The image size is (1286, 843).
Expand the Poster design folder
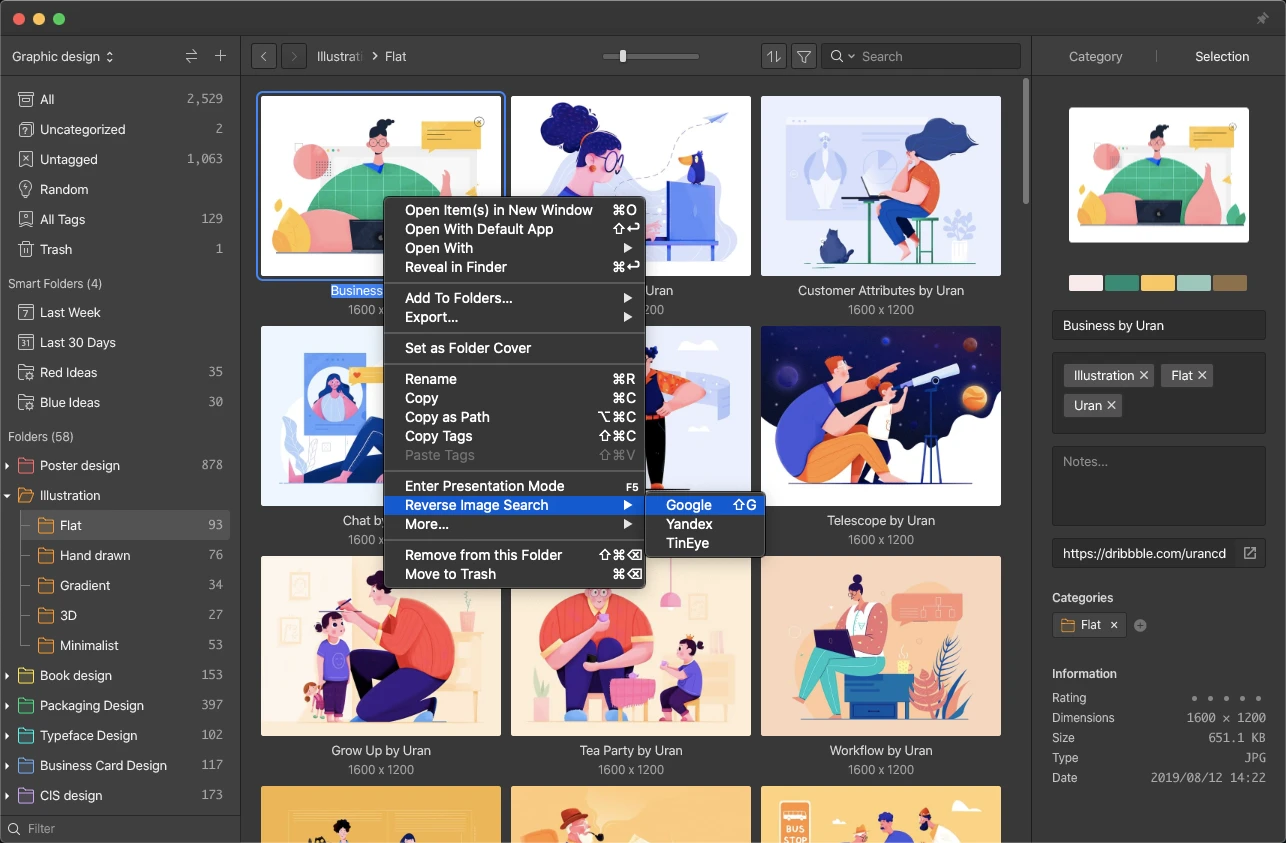[8, 466]
